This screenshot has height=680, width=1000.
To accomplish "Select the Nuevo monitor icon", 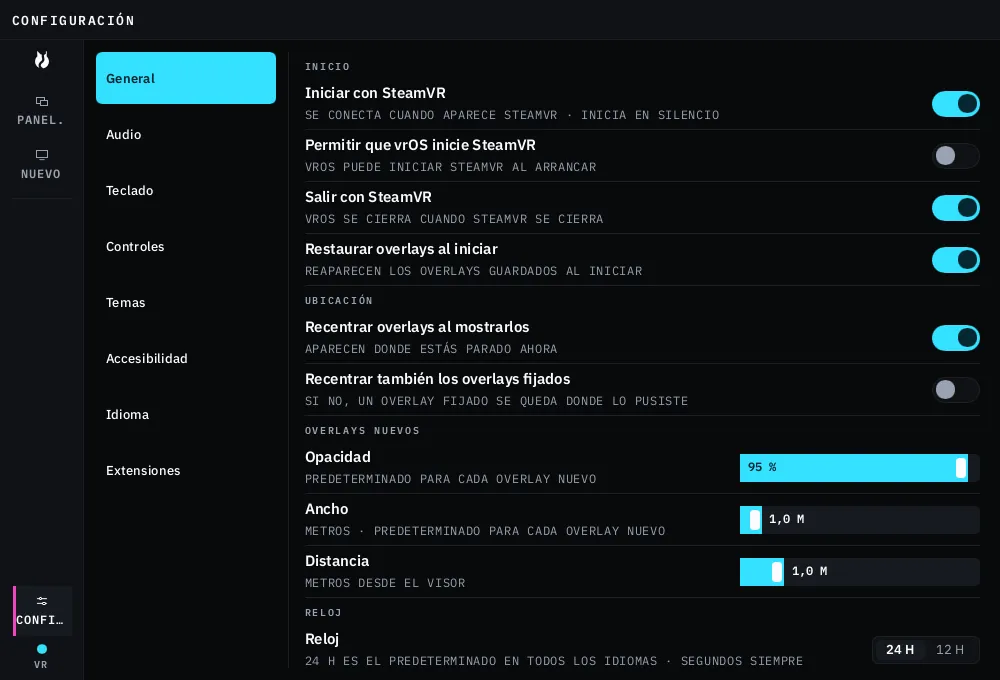I will coord(41,155).
